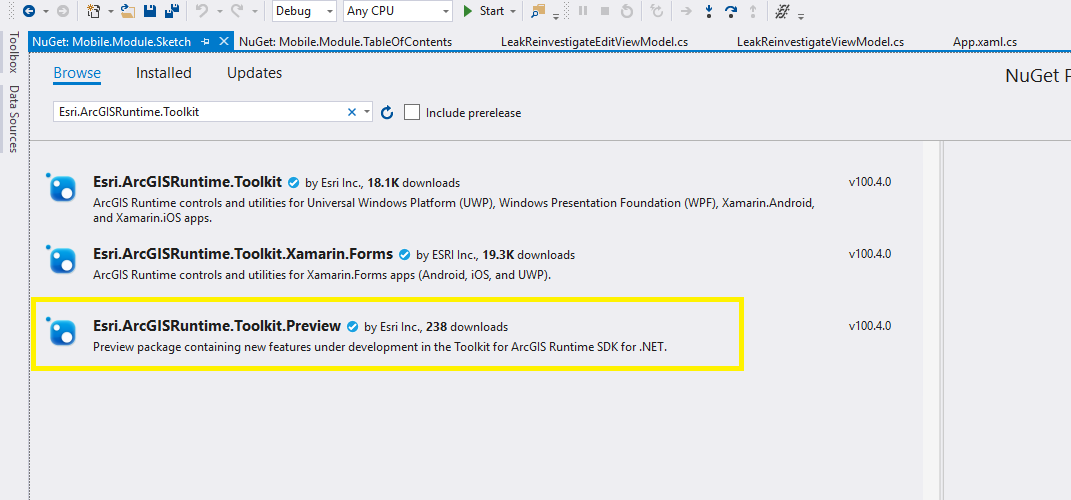1071x500 pixels.
Task: Clear the package search box text
Action: tap(352, 112)
